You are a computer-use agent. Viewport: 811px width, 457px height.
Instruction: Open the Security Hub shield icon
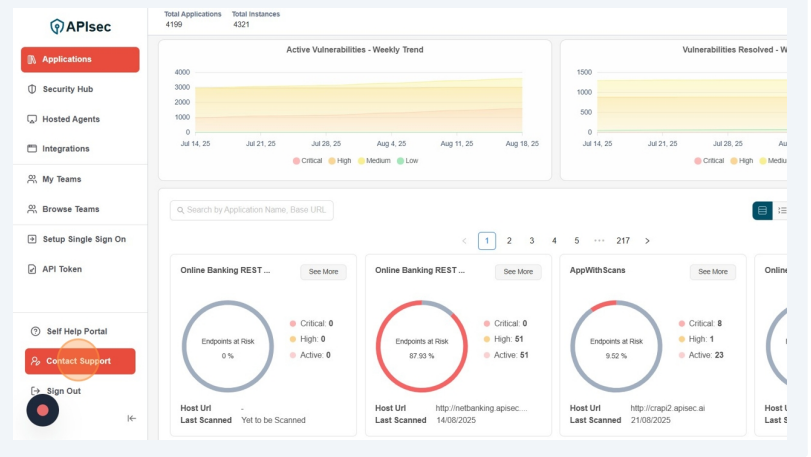click(32, 89)
